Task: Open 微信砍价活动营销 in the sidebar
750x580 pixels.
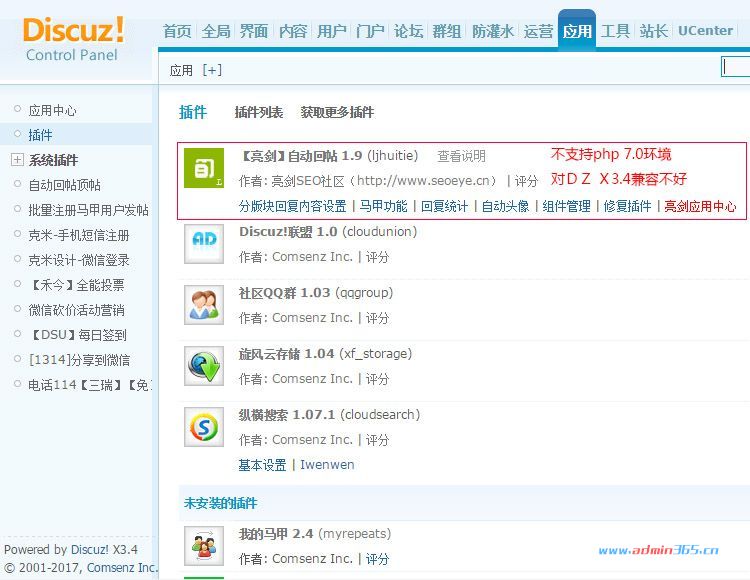Action: [x=77, y=310]
